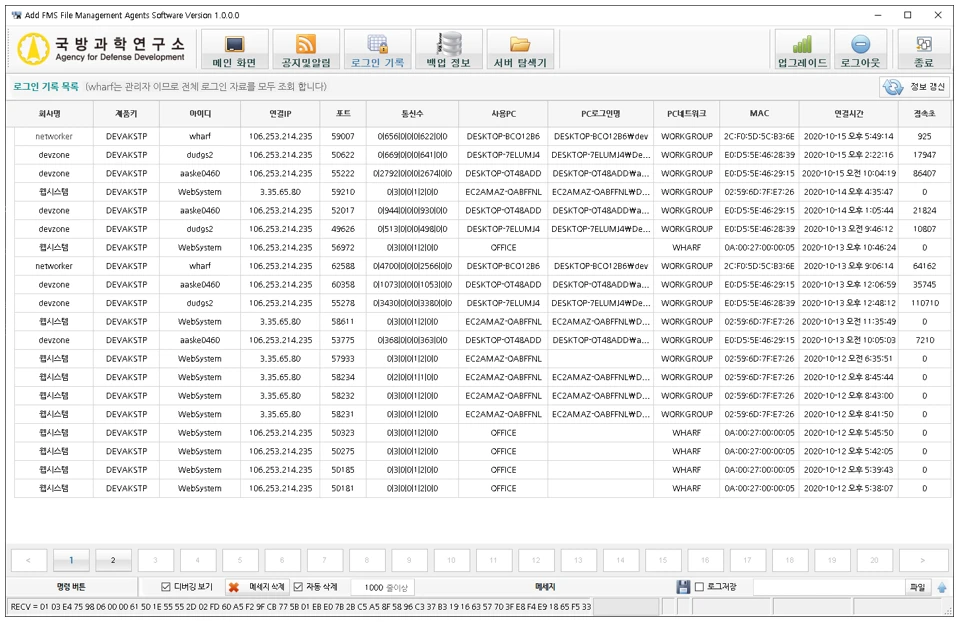The image size is (960, 622).
Task: Click the 파일 file button
Action: click(917, 587)
